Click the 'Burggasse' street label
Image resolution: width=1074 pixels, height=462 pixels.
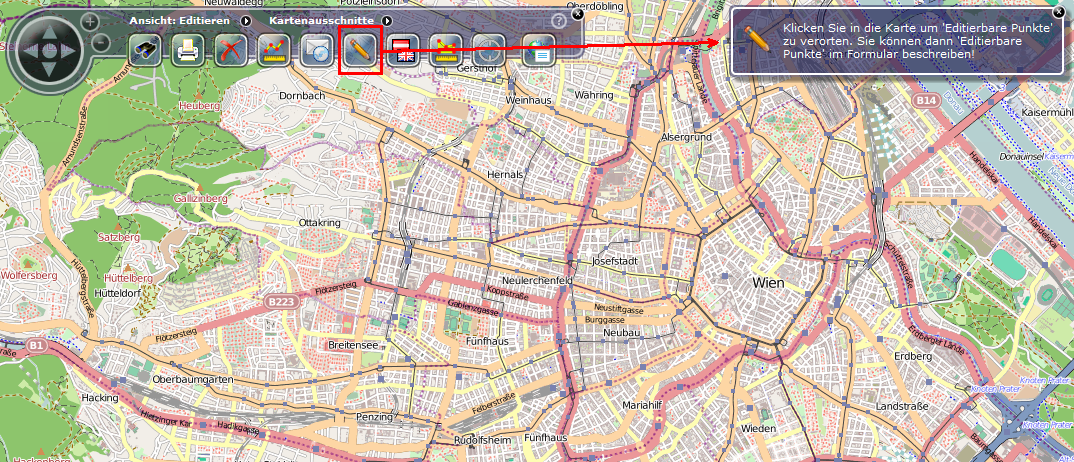605,320
